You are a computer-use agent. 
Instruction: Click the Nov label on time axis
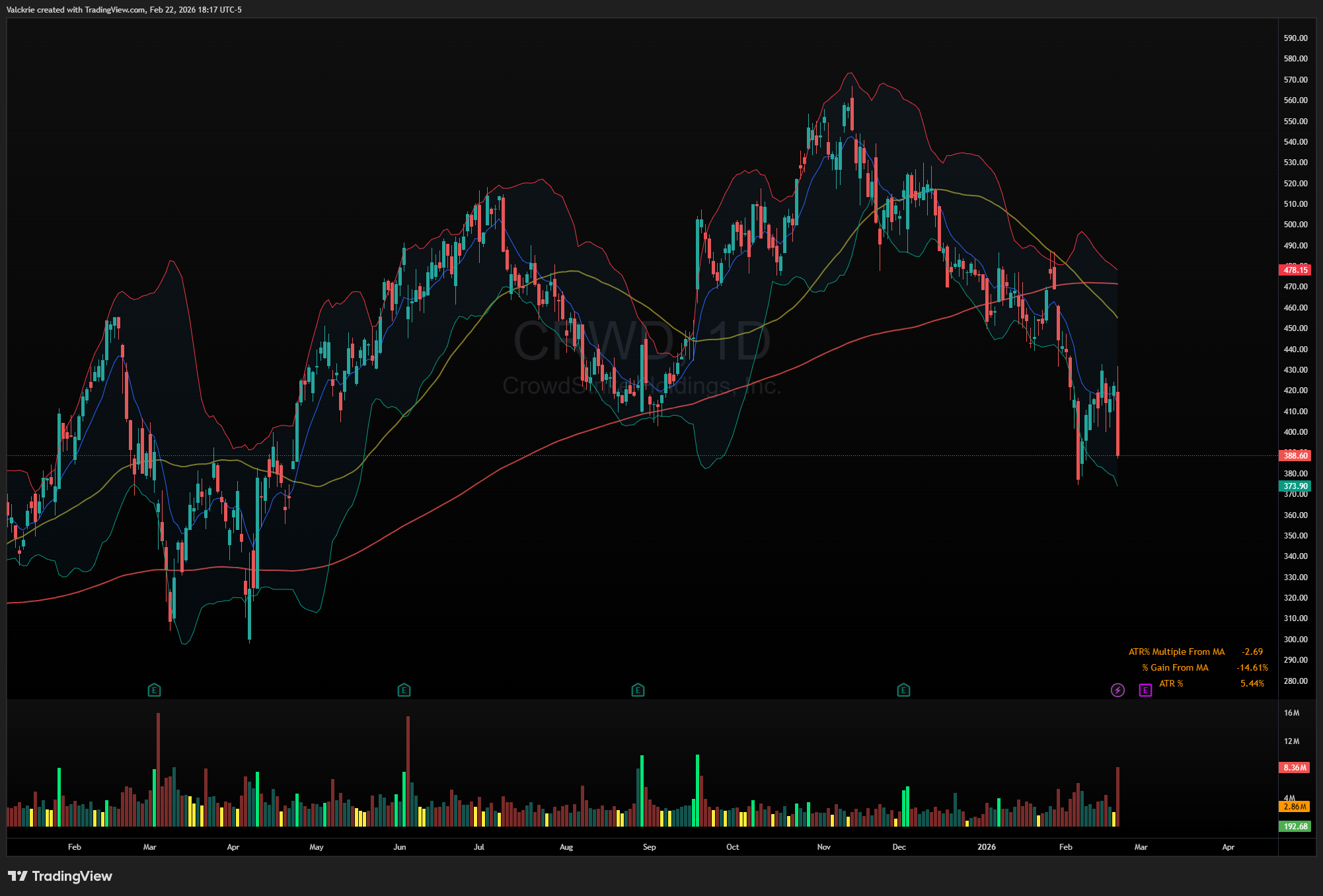823,847
